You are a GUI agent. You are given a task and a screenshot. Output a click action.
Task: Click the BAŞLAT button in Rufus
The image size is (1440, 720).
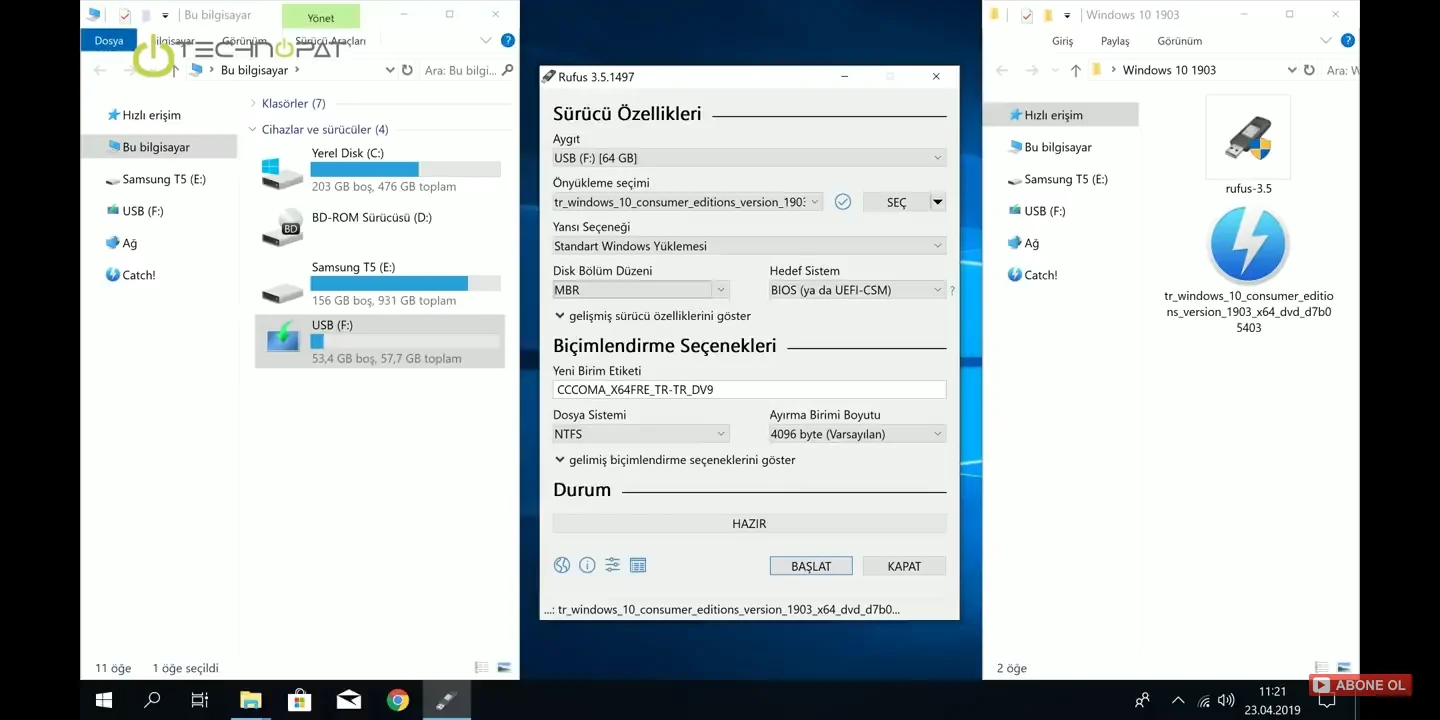tap(811, 566)
